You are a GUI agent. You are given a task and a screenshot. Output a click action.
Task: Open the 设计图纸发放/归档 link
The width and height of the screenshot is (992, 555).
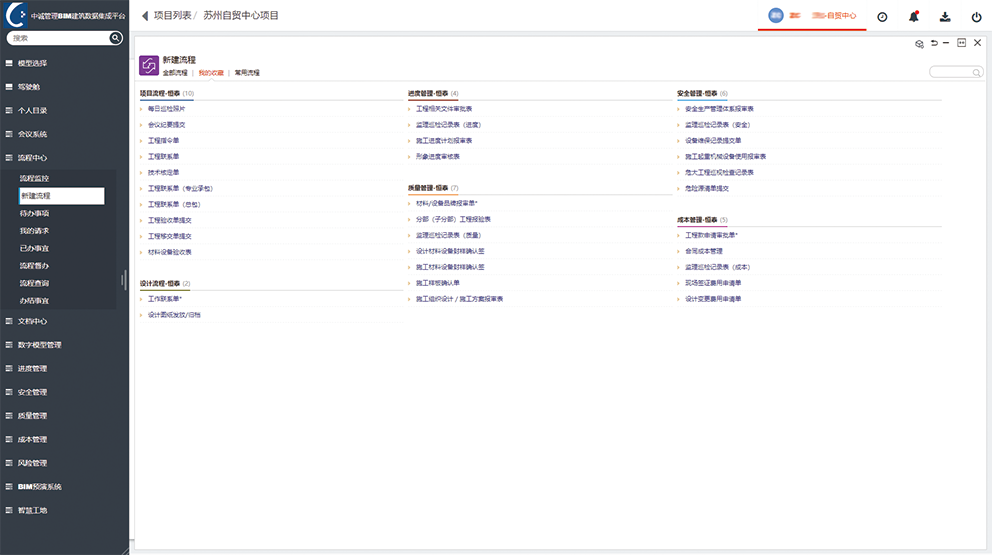pyautogui.click(x=174, y=315)
